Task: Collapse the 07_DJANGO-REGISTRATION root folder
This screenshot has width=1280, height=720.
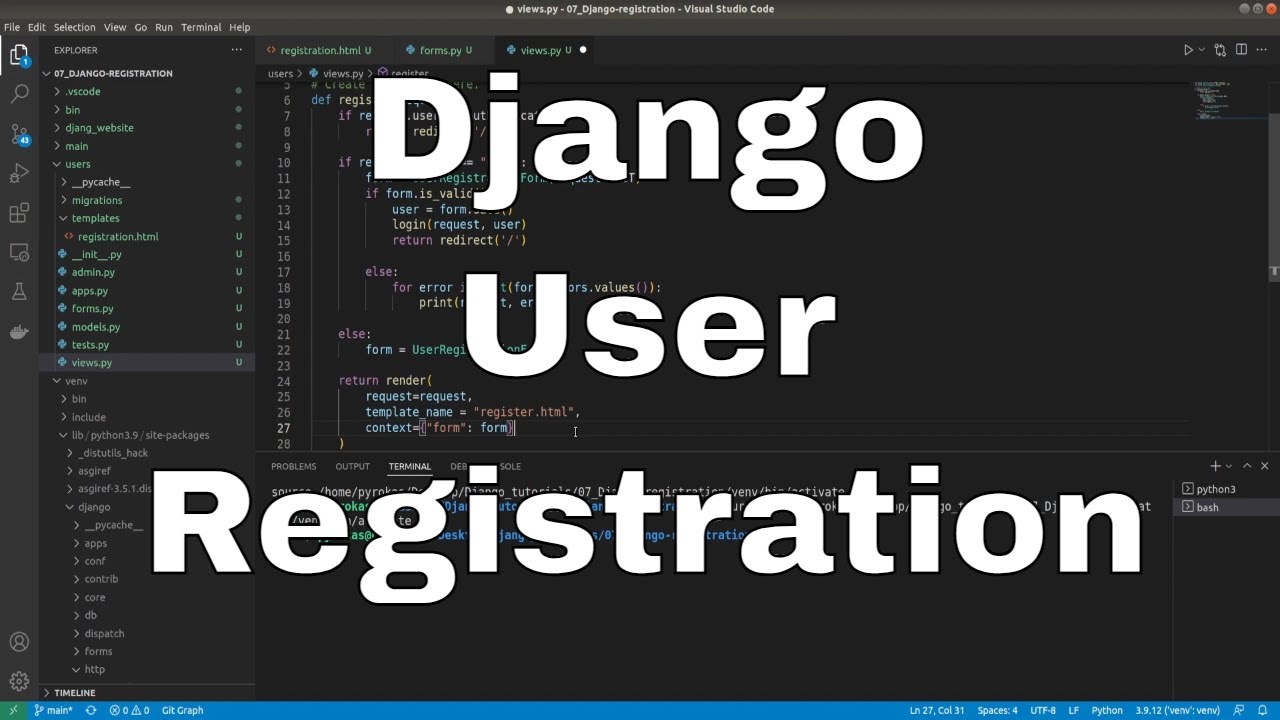Action: pos(147,73)
